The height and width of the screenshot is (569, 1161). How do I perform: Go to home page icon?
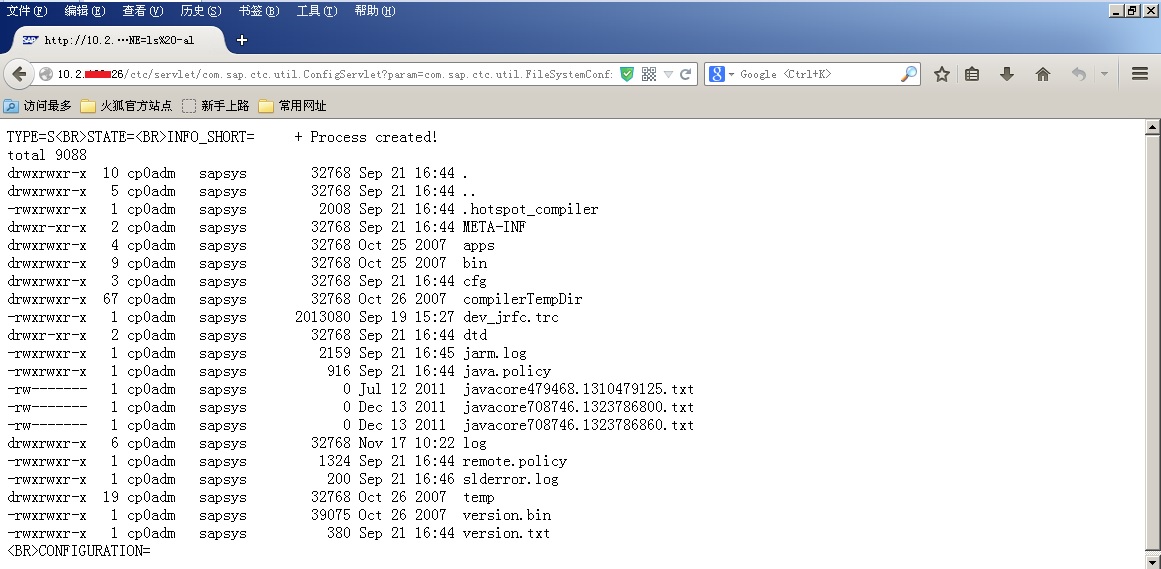point(1043,74)
